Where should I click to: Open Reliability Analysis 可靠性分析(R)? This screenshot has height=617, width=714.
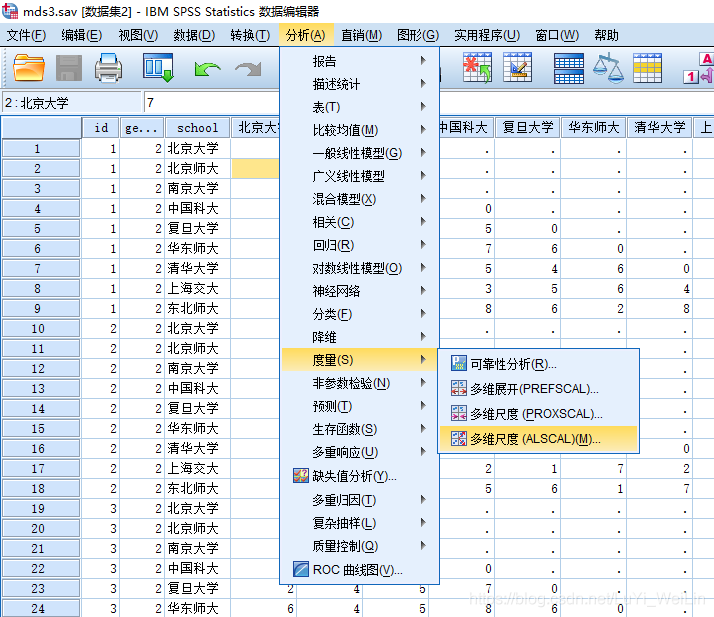[538, 364]
